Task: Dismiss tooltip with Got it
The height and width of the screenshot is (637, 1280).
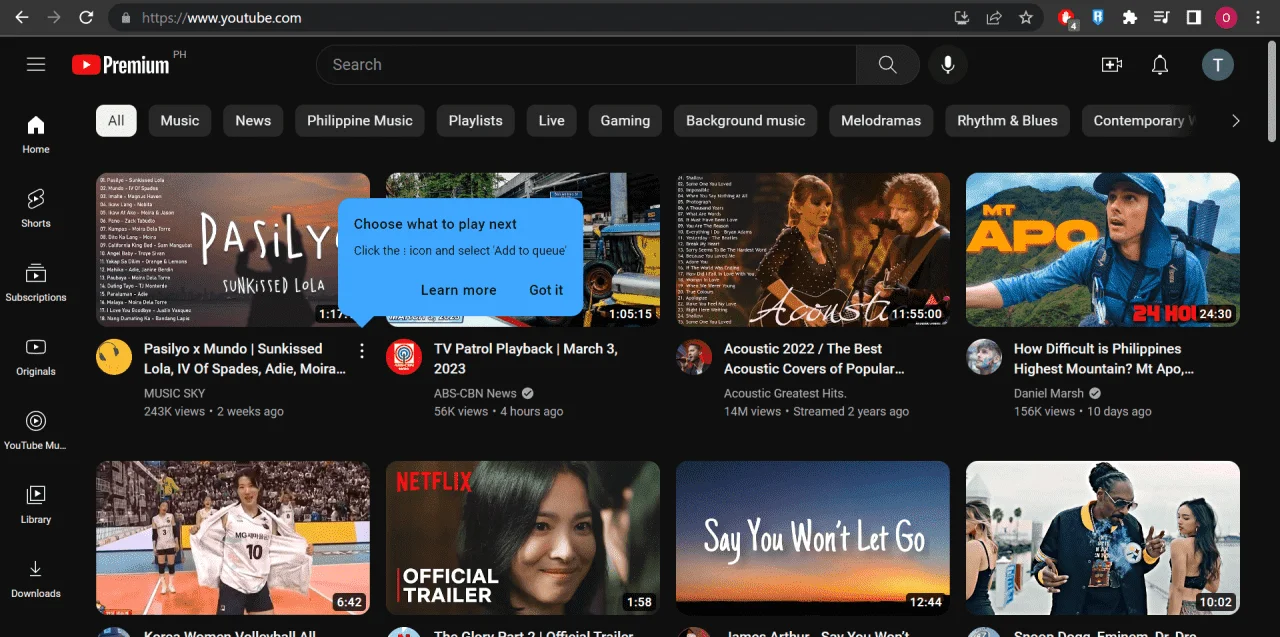Action: pyautogui.click(x=546, y=290)
